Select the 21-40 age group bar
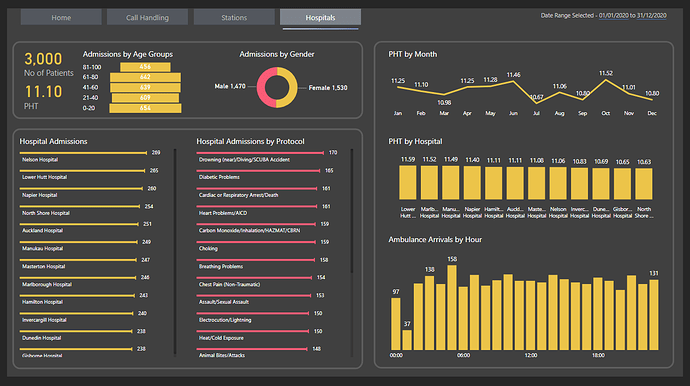The image size is (690, 386). click(145, 98)
